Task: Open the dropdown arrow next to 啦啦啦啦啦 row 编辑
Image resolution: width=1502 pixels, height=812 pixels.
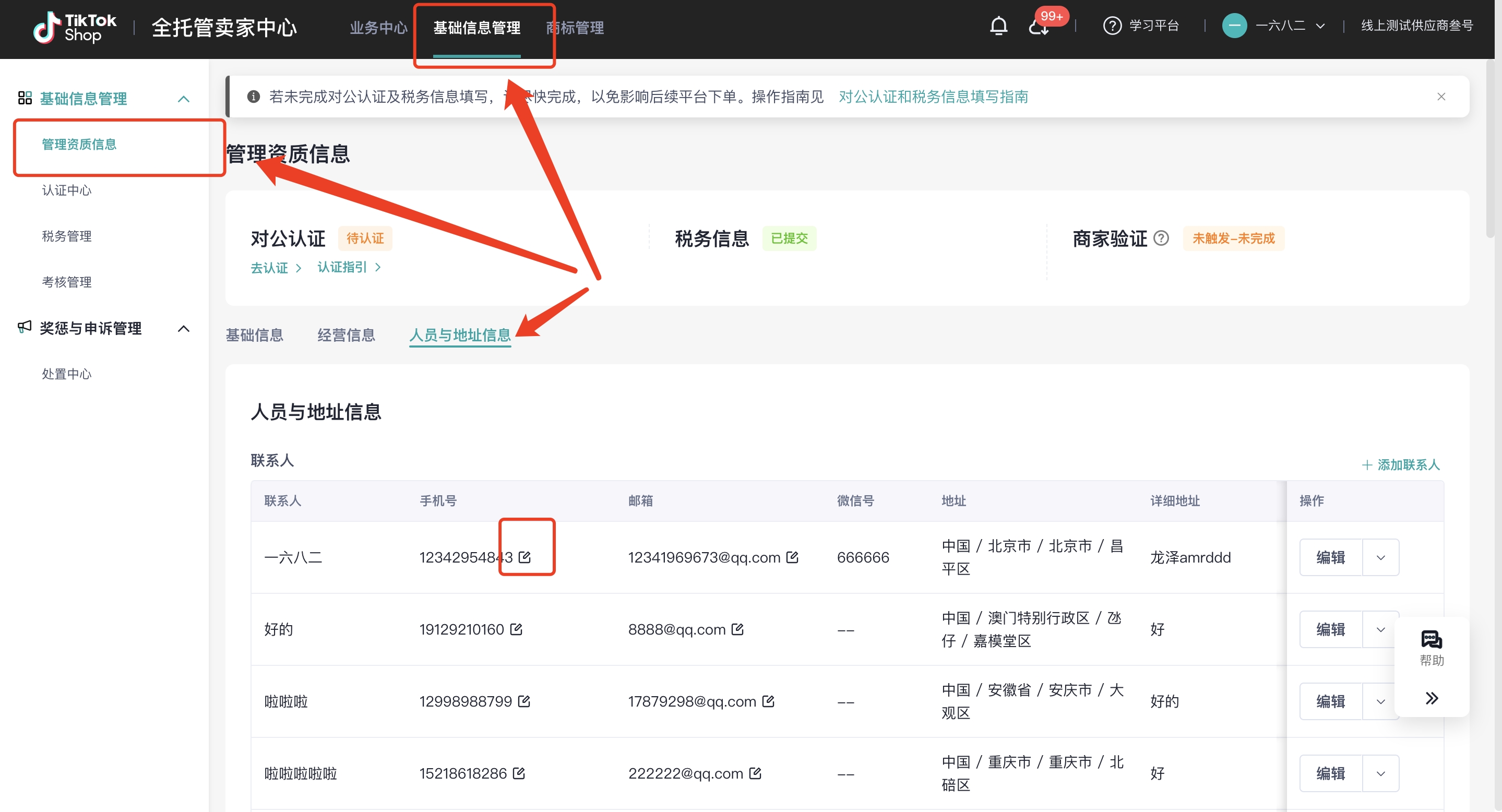Action: coord(1380,773)
